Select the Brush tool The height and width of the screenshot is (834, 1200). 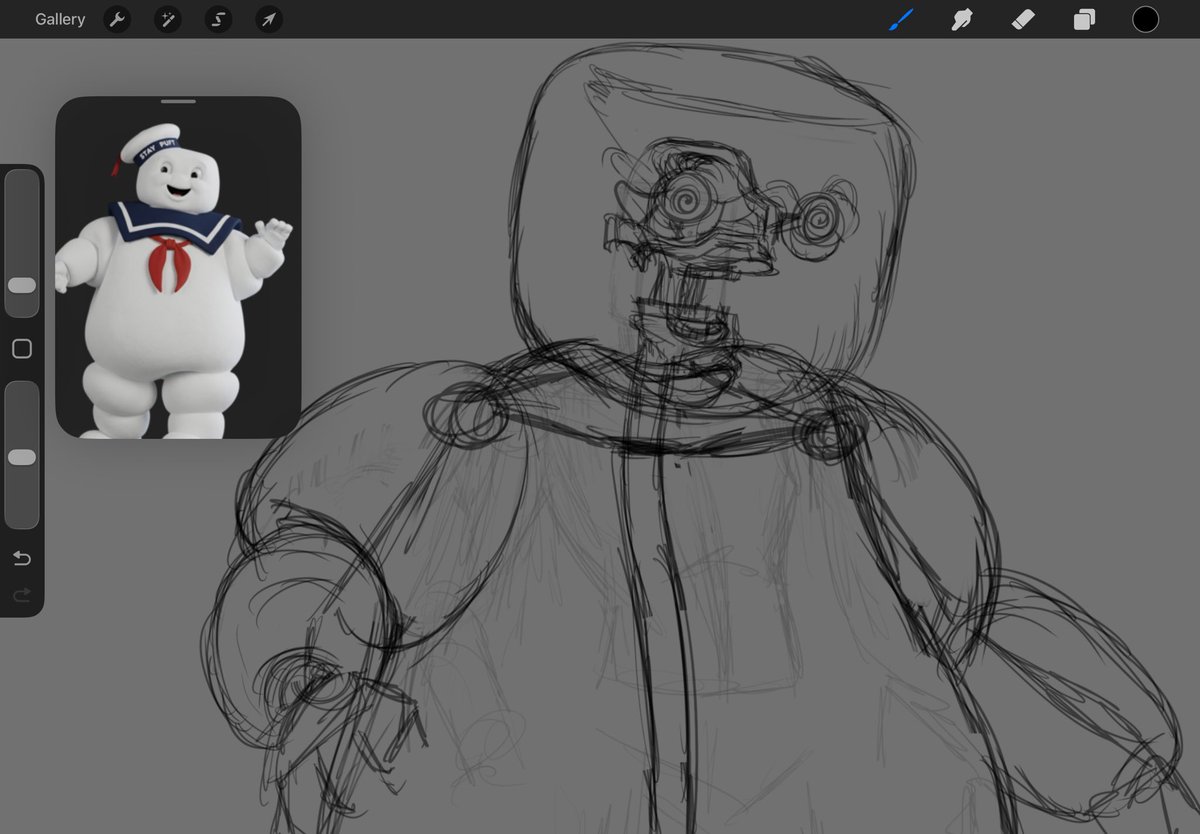(902, 19)
